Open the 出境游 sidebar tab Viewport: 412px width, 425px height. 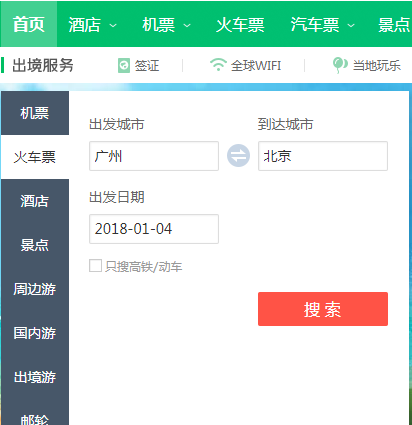(35, 377)
